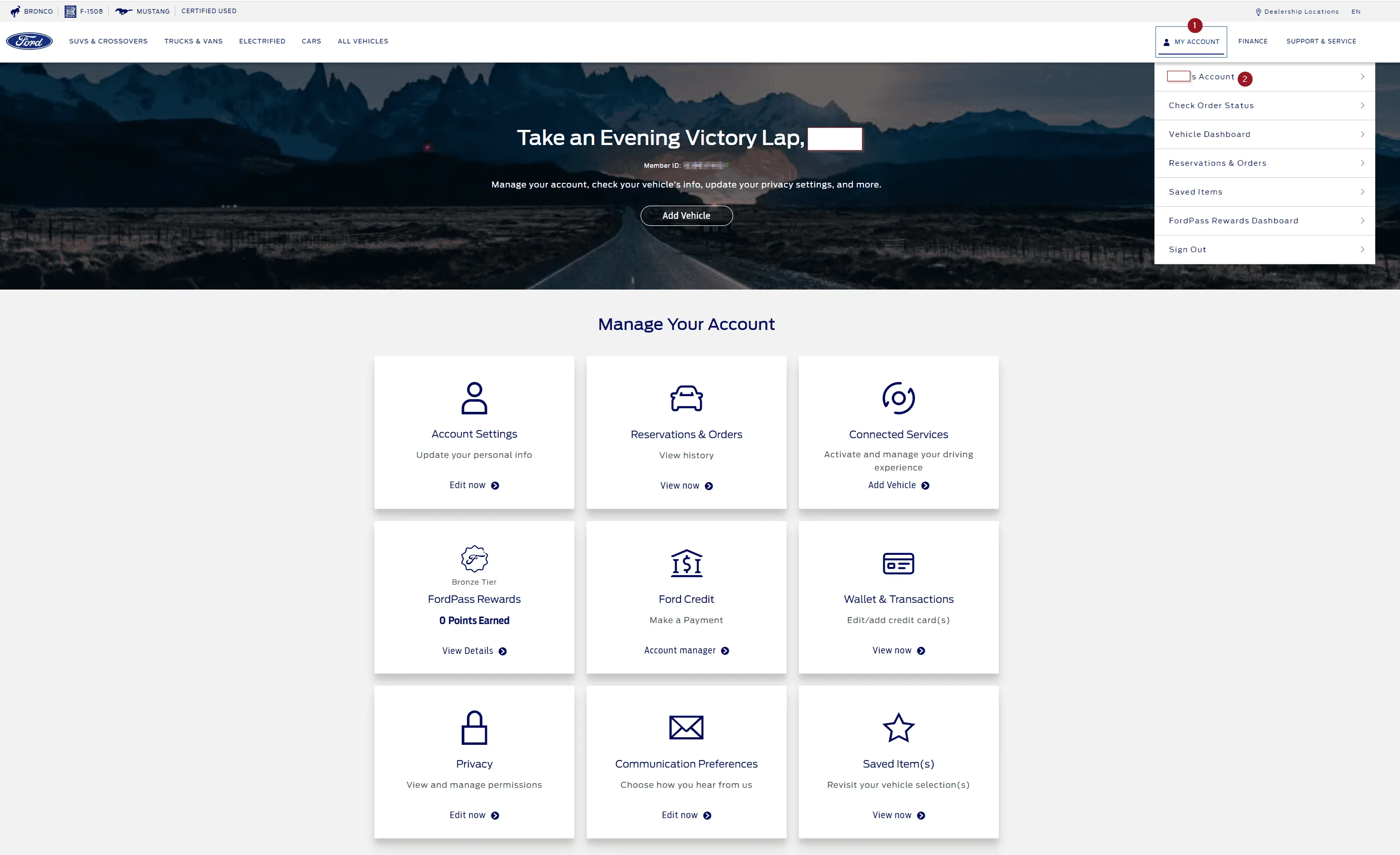
Task: Click Edit now under Privacy
Action: 468,815
